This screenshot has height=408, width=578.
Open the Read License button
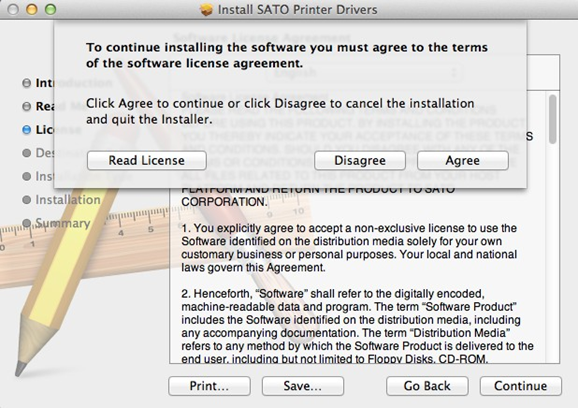[147, 160]
